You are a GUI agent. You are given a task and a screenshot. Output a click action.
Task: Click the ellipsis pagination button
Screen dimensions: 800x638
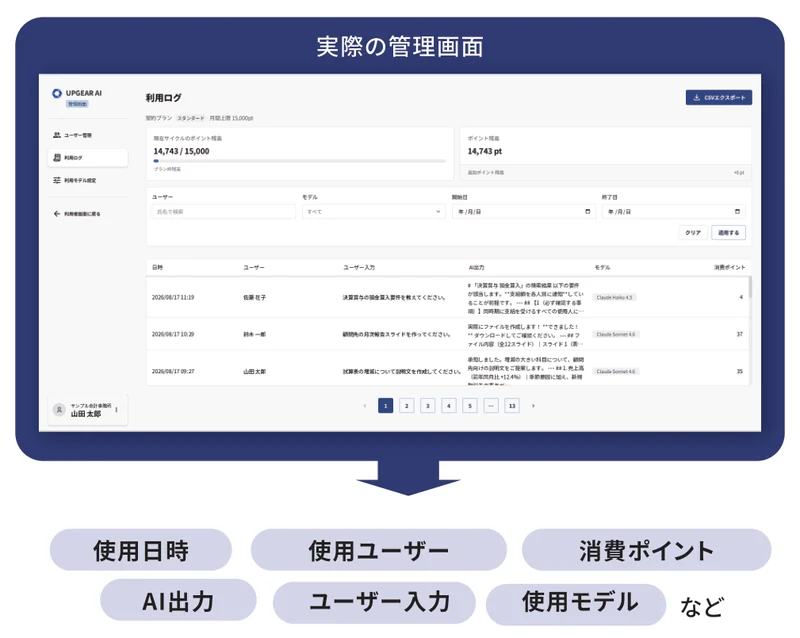tap(491, 406)
